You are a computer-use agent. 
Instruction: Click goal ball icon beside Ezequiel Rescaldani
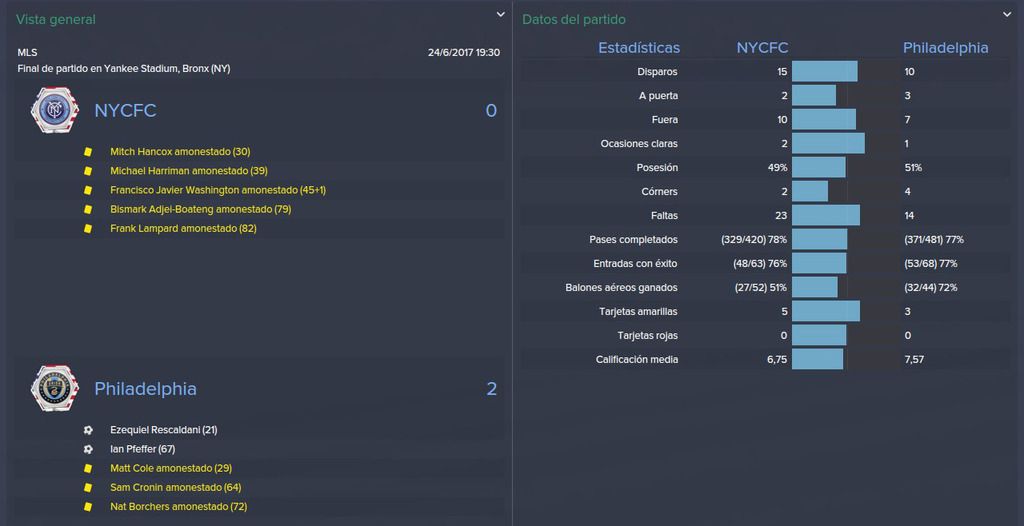(88, 430)
